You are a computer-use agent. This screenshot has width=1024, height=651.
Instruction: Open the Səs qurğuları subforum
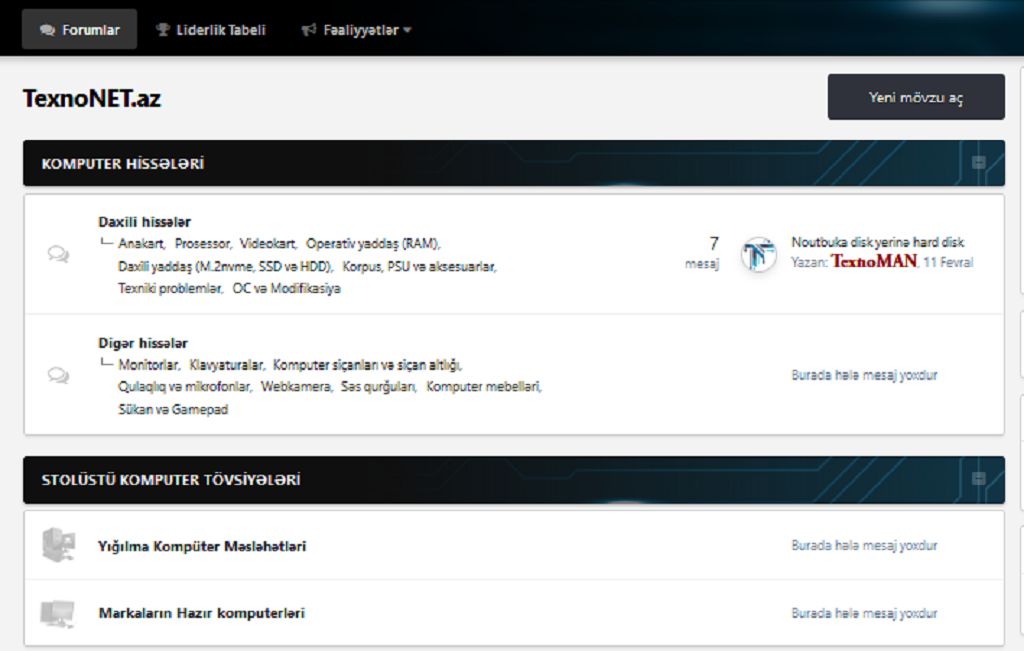coord(378,387)
